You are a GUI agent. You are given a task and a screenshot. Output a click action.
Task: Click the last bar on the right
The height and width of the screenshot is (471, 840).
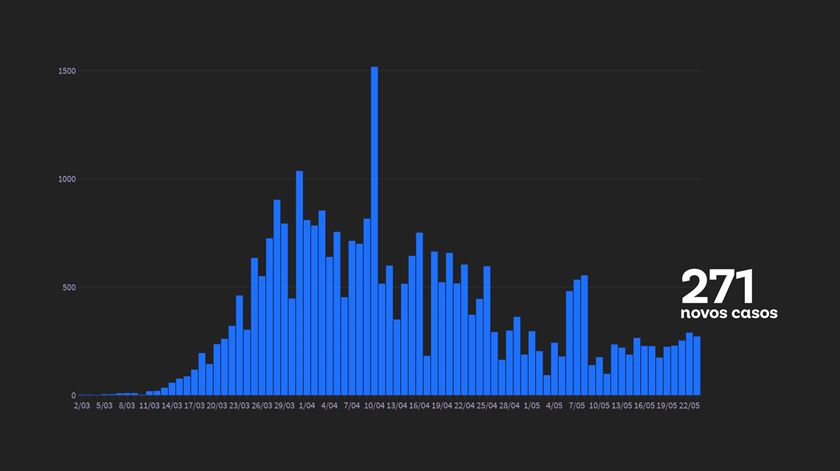[x=697, y=366]
